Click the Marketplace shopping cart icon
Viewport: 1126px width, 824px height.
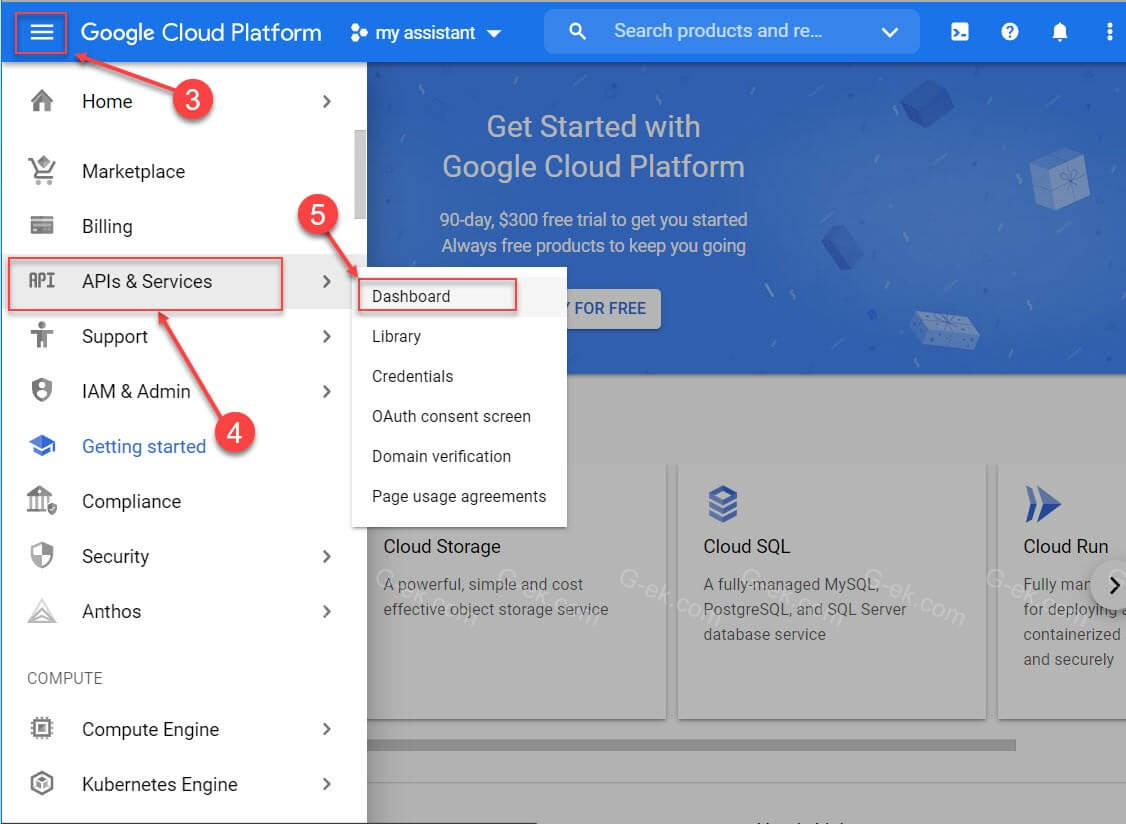coord(42,171)
